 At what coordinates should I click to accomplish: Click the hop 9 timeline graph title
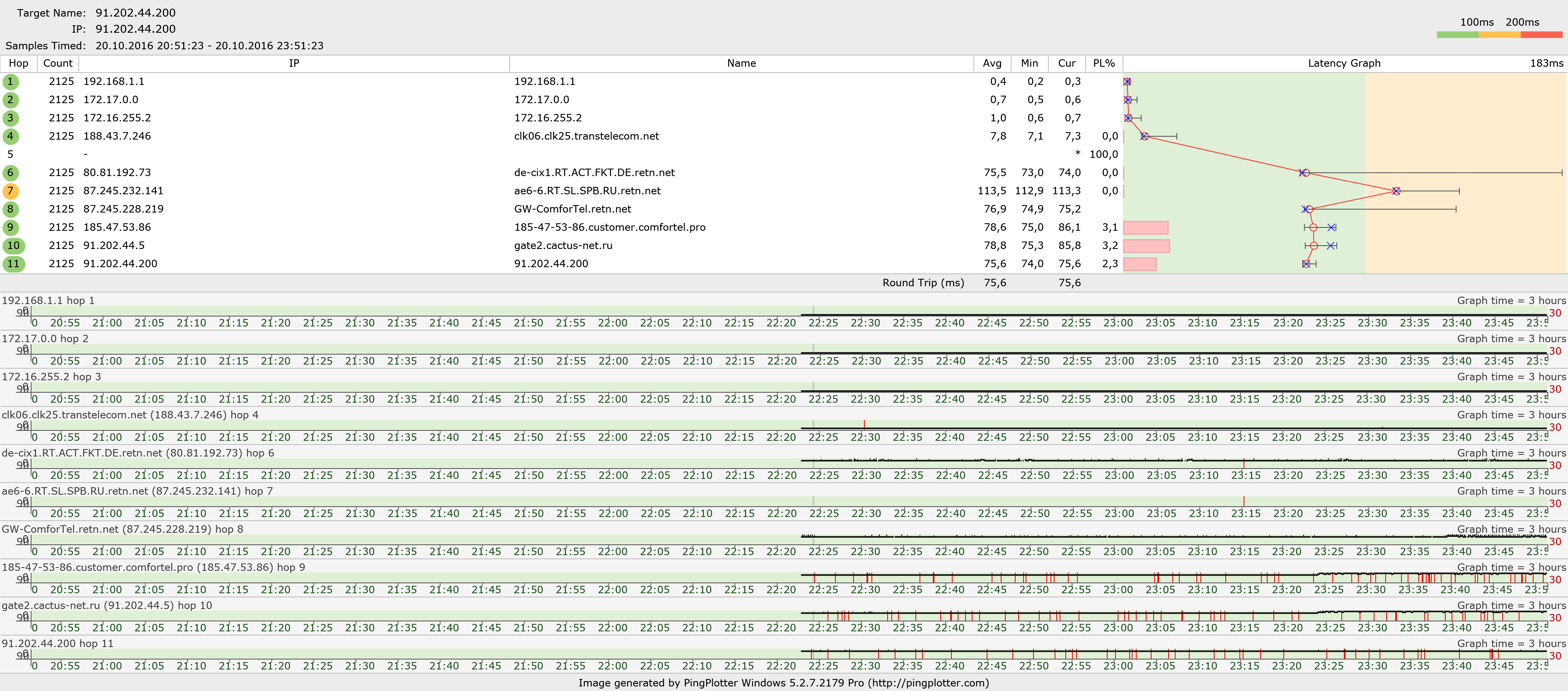(x=153, y=568)
